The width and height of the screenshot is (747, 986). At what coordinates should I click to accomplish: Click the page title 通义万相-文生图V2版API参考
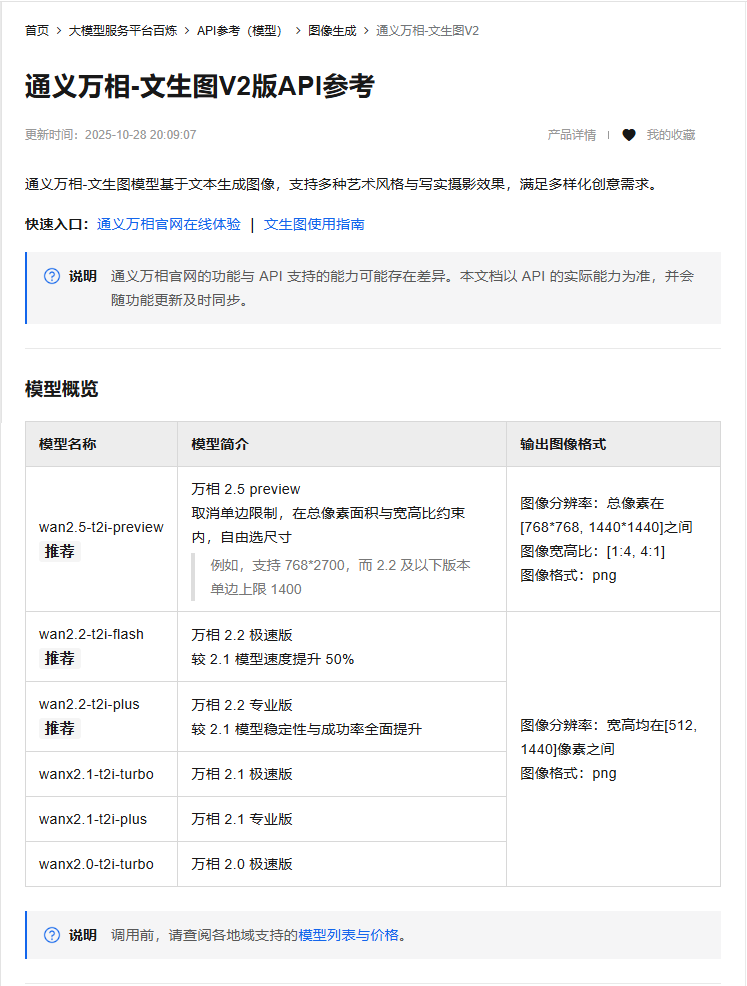tap(200, 86)
